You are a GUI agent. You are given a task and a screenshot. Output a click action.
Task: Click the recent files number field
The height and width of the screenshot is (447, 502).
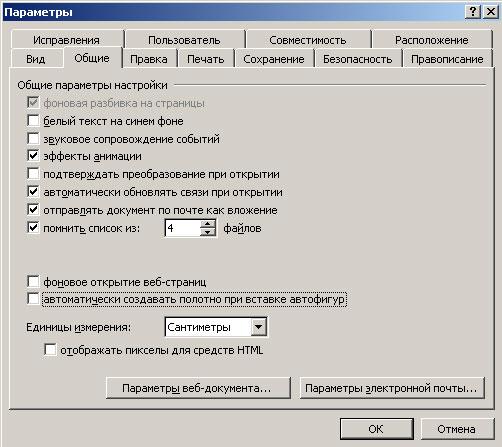[x=183, y=228]
